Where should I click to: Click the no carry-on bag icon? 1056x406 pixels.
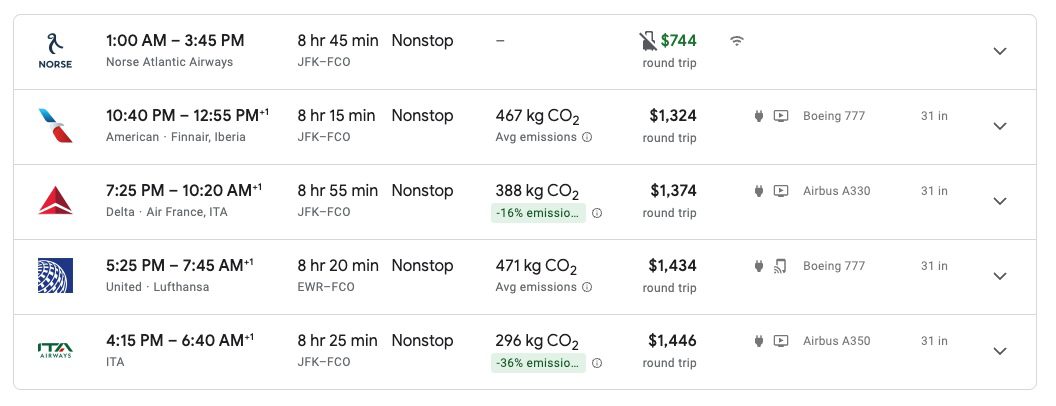(x=648, y=41)
